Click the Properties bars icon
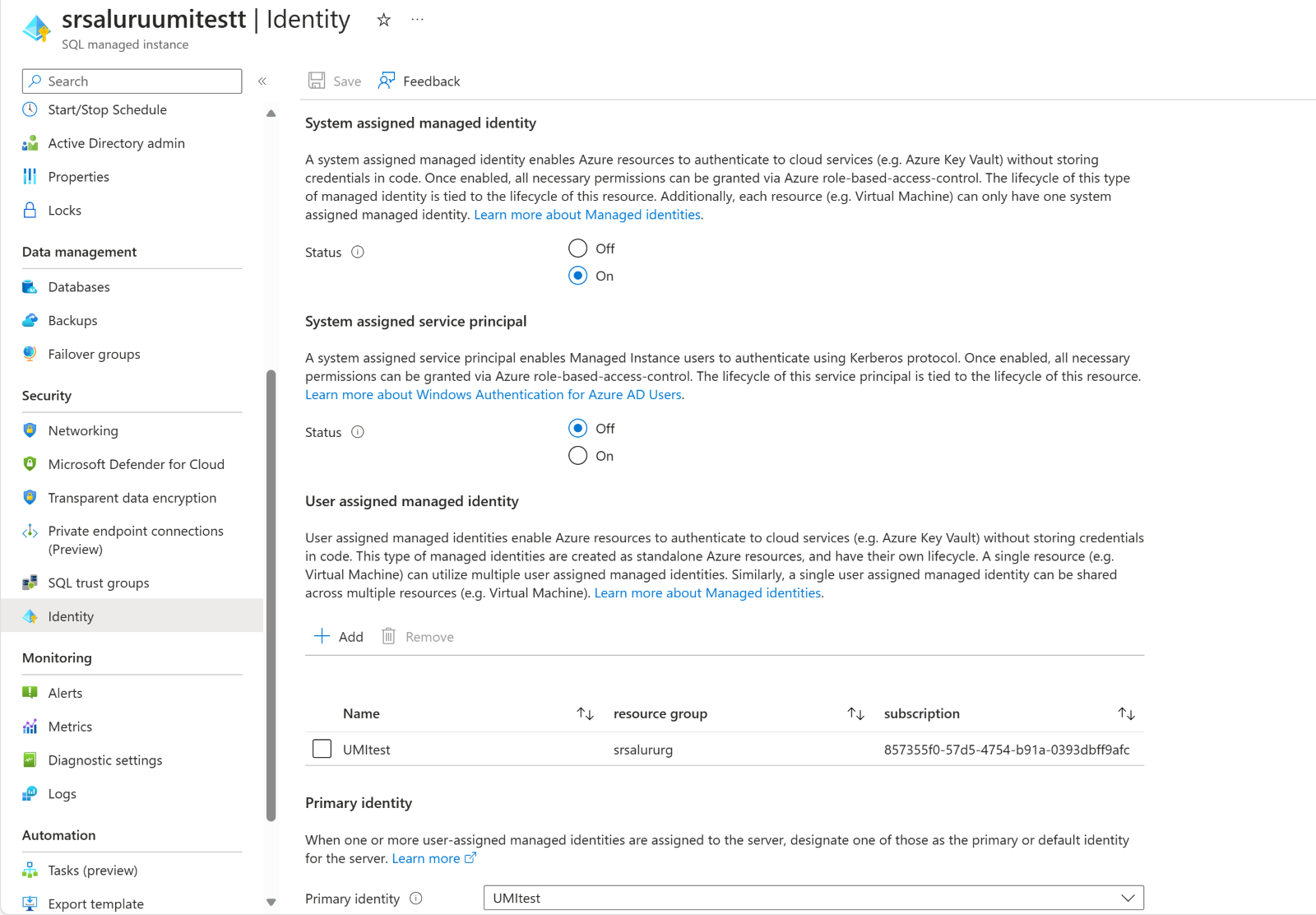 (x=30, y=177)
